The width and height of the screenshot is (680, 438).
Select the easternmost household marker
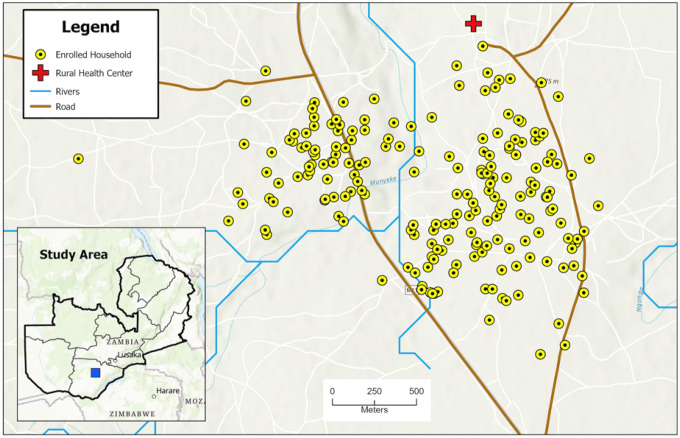[598, 206]
